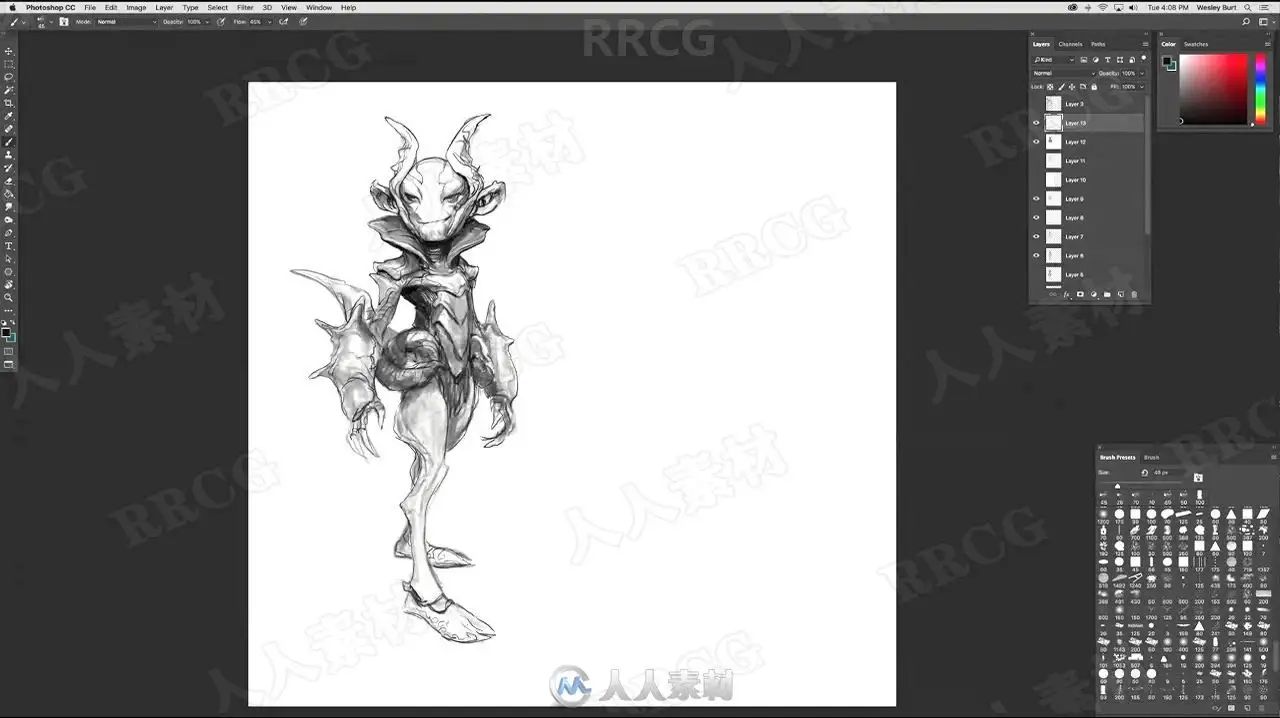Hide Layer 7 via its eye icon
The height and width of the screenshot is (718, 1280).
1036,237
